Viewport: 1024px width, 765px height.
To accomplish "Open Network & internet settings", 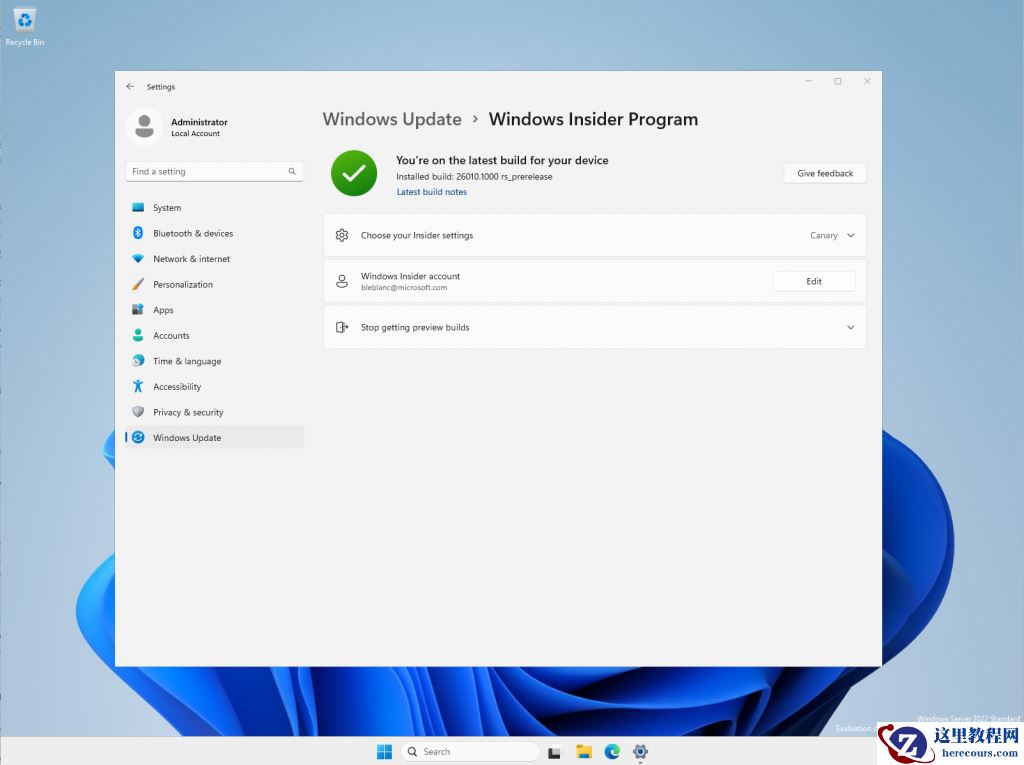I will (192, 258).
